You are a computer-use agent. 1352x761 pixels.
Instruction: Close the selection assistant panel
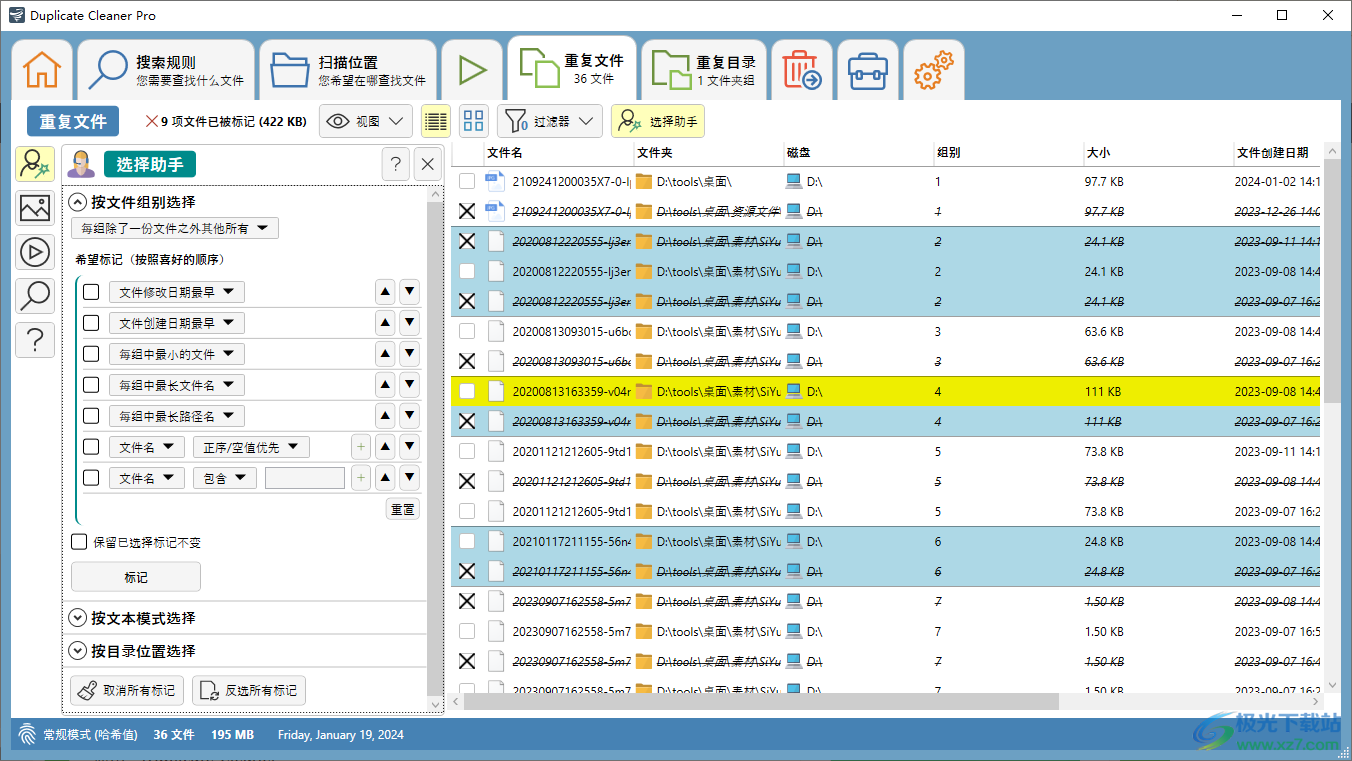[427, 165]
